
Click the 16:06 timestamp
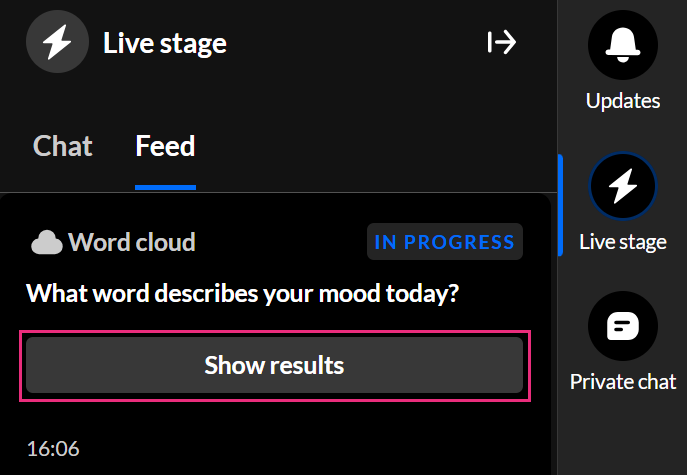point(54,449)
